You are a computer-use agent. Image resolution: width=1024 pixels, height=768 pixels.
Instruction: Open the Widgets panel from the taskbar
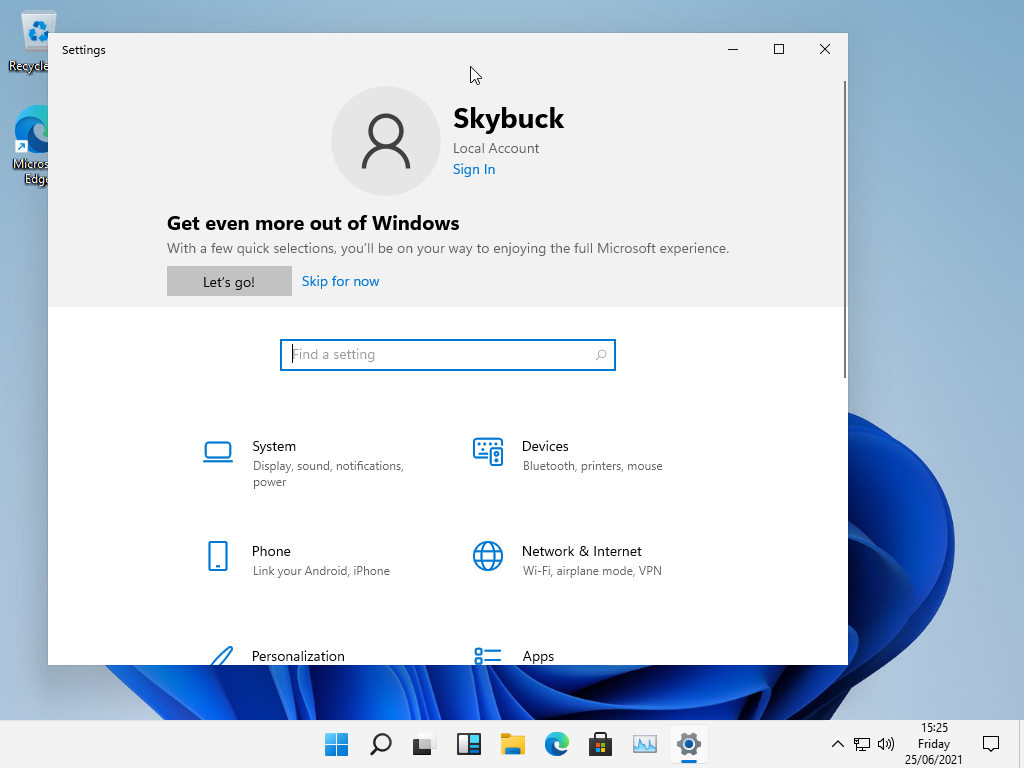point(468,744)
